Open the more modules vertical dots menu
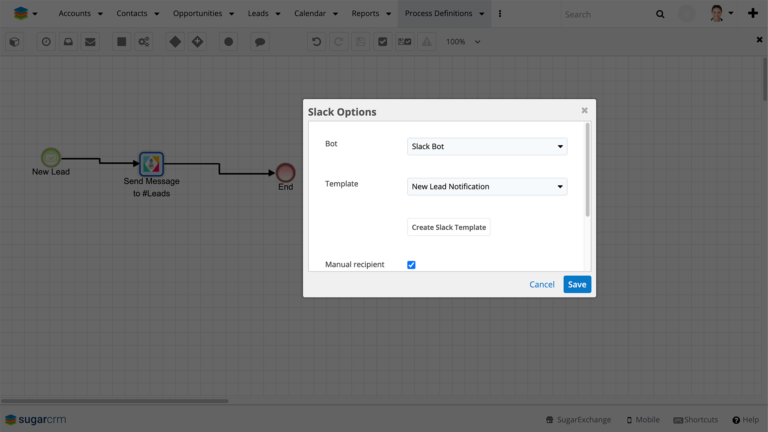Screen dimensions: 768x432 [x=500, y=14]
